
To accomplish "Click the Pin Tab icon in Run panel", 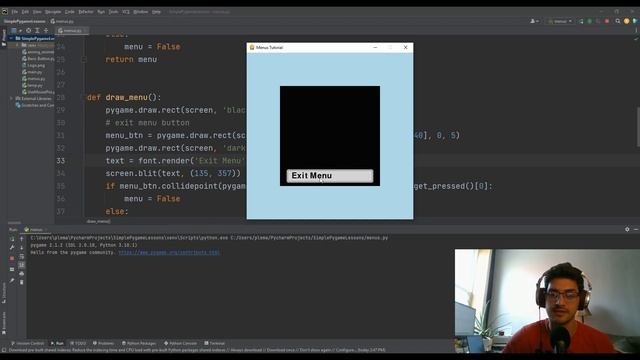I will [x=12, y=280].
